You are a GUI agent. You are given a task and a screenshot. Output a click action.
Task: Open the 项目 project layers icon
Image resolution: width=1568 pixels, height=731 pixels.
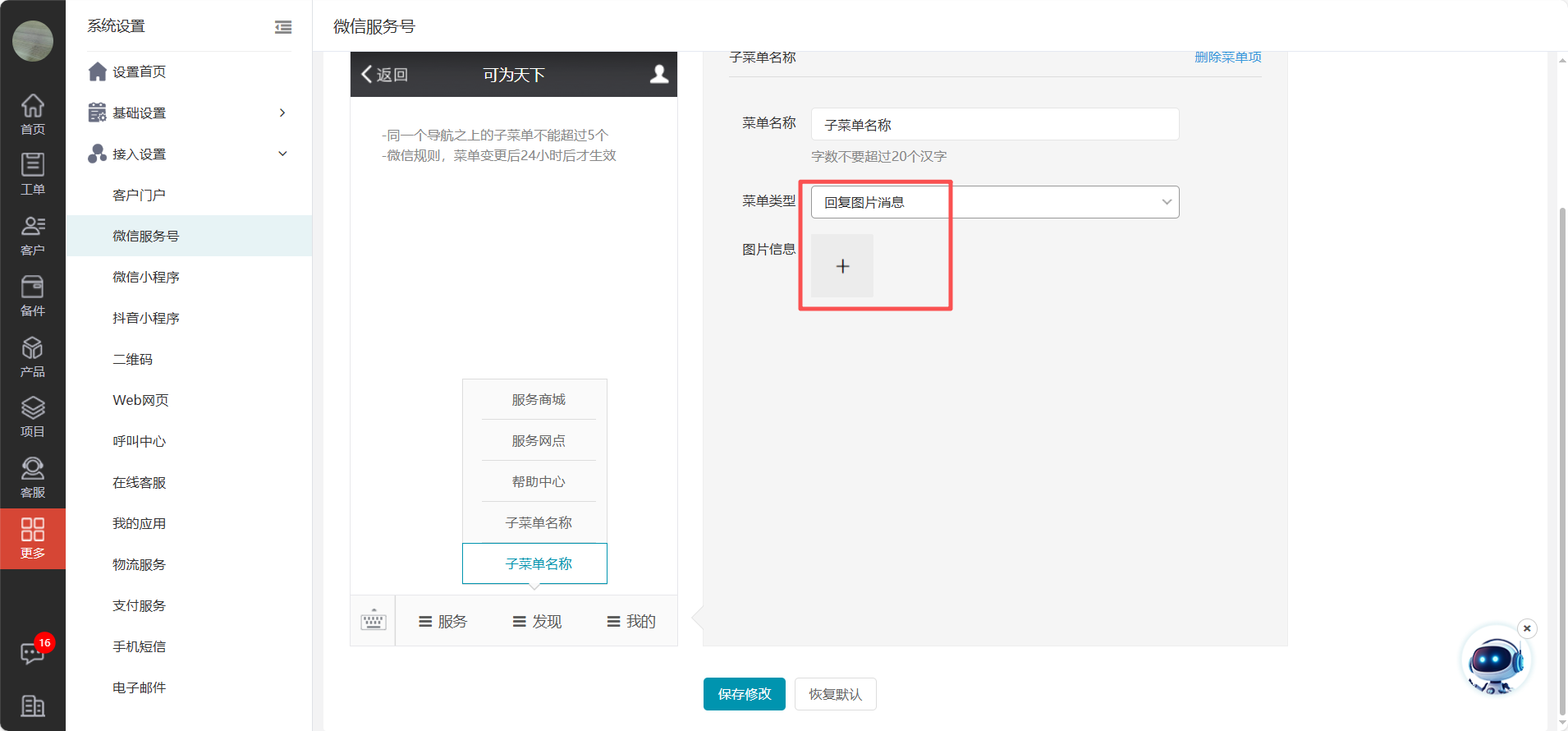point(32,417)
